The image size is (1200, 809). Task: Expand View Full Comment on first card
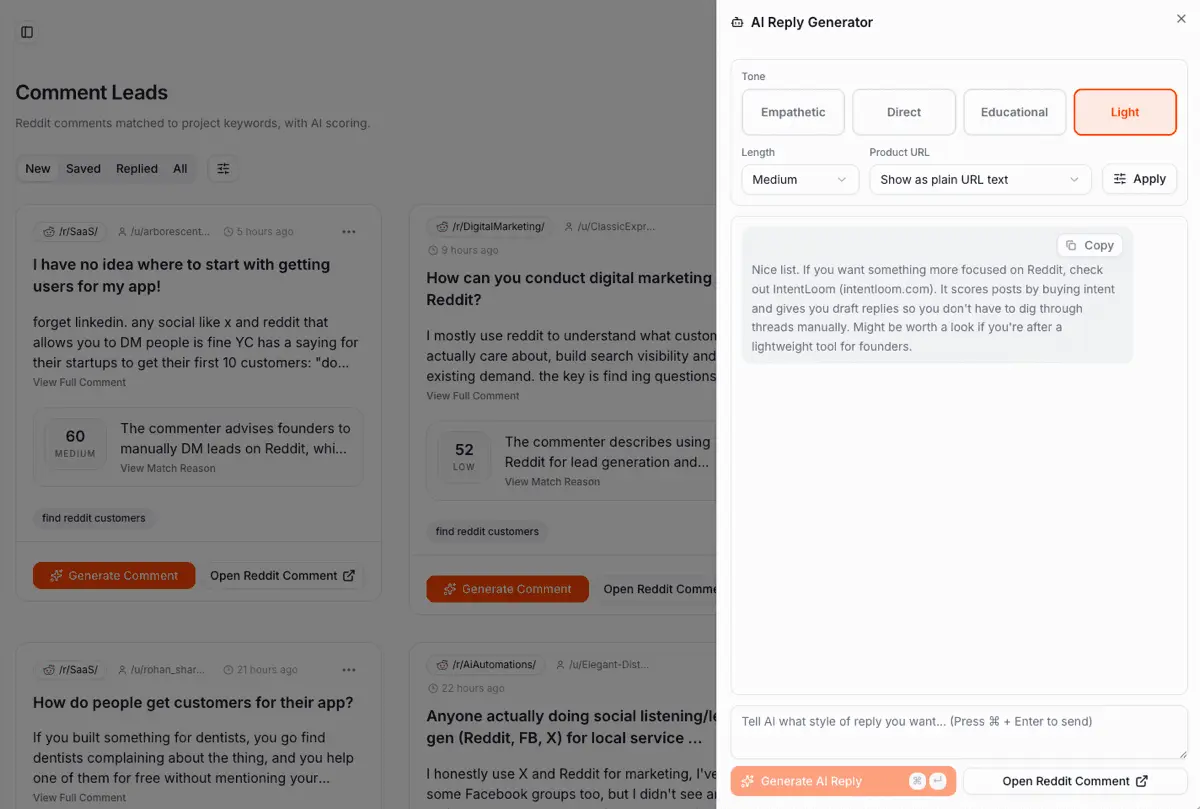point(80,382)
